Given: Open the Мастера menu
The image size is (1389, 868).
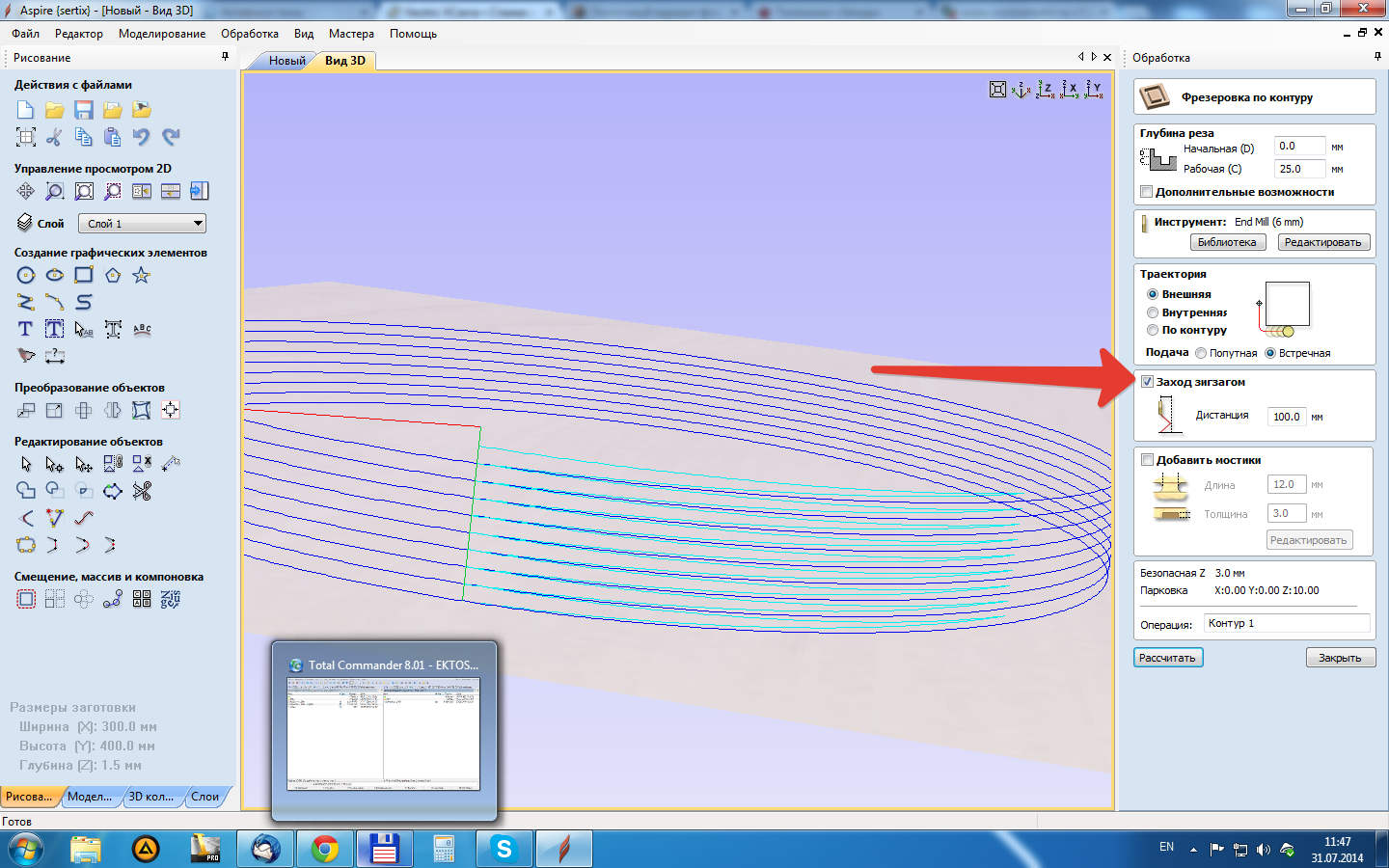Looking at the screenshot, I should (x=351, y=34).
